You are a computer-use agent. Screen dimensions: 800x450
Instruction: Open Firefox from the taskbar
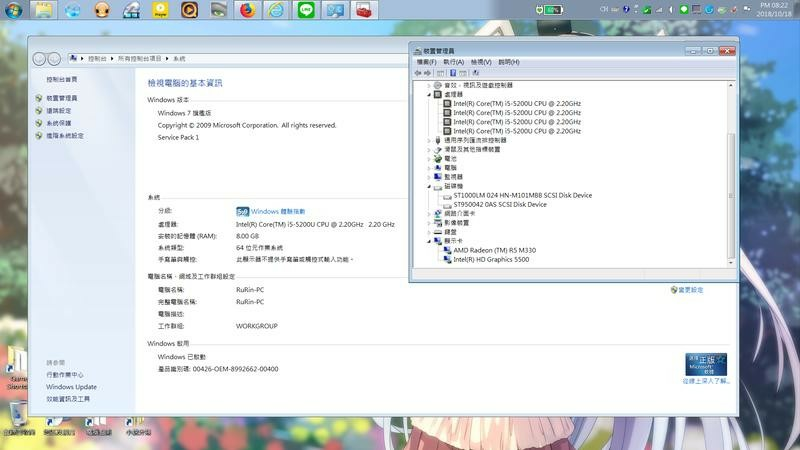[247, 10]
